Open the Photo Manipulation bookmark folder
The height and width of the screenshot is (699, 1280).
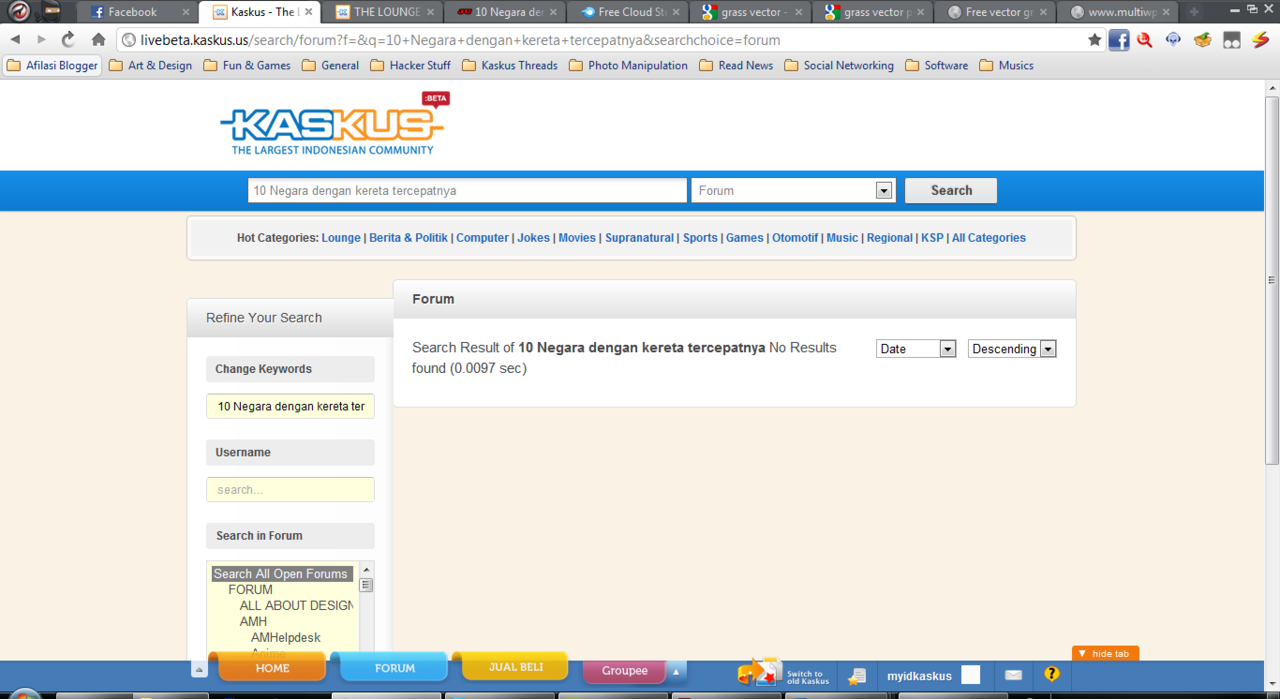pos(628,65)
